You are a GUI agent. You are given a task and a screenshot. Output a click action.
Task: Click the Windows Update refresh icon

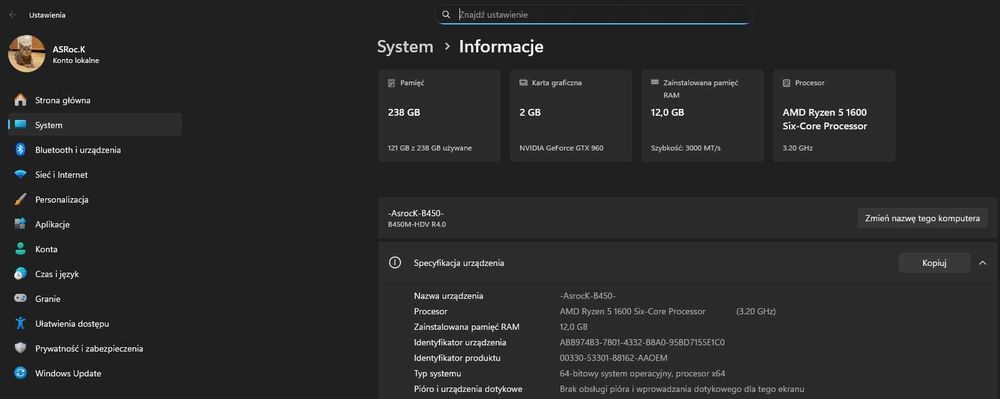[20, 373]
